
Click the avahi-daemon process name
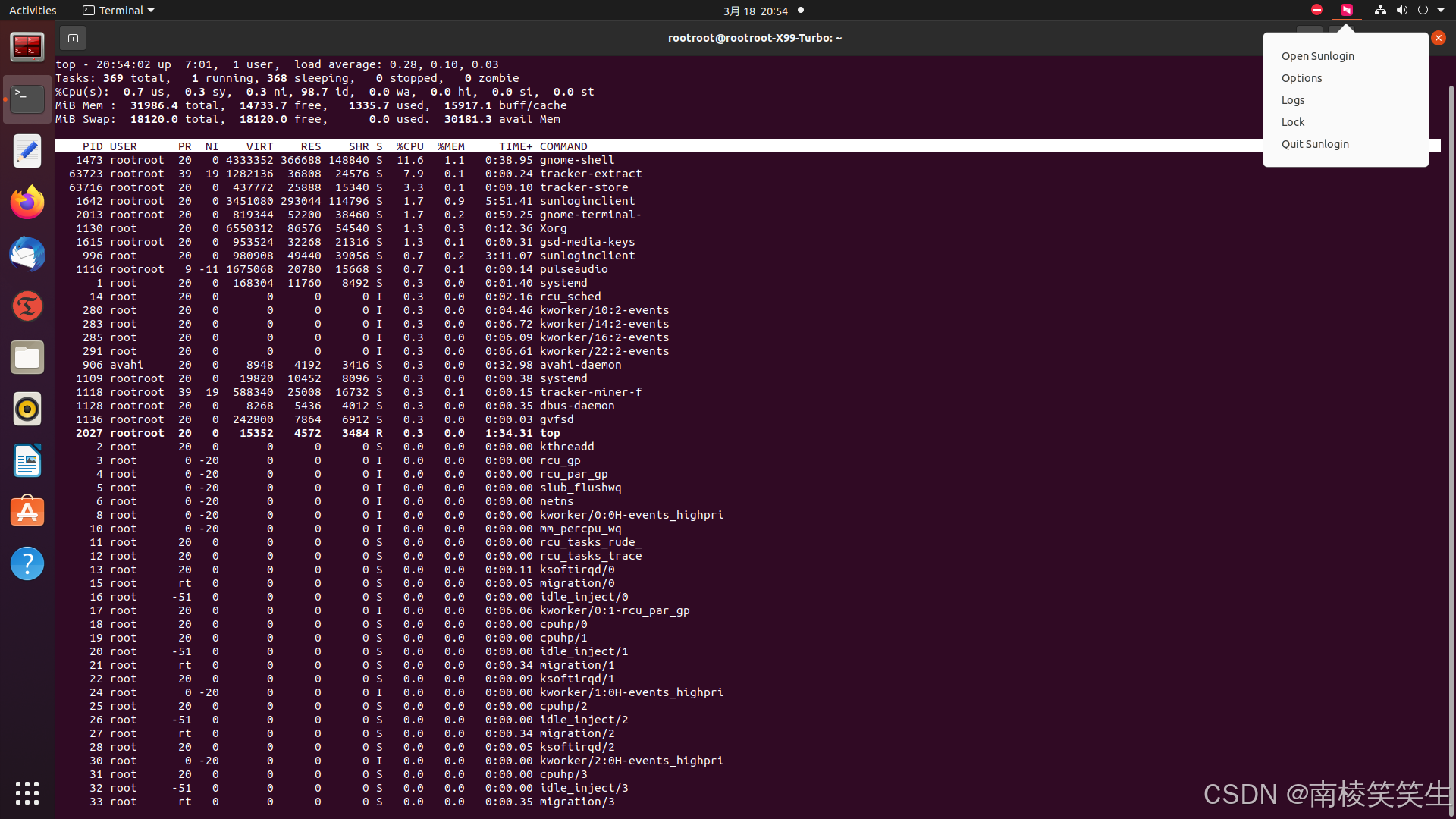click(x=581, y=365)
